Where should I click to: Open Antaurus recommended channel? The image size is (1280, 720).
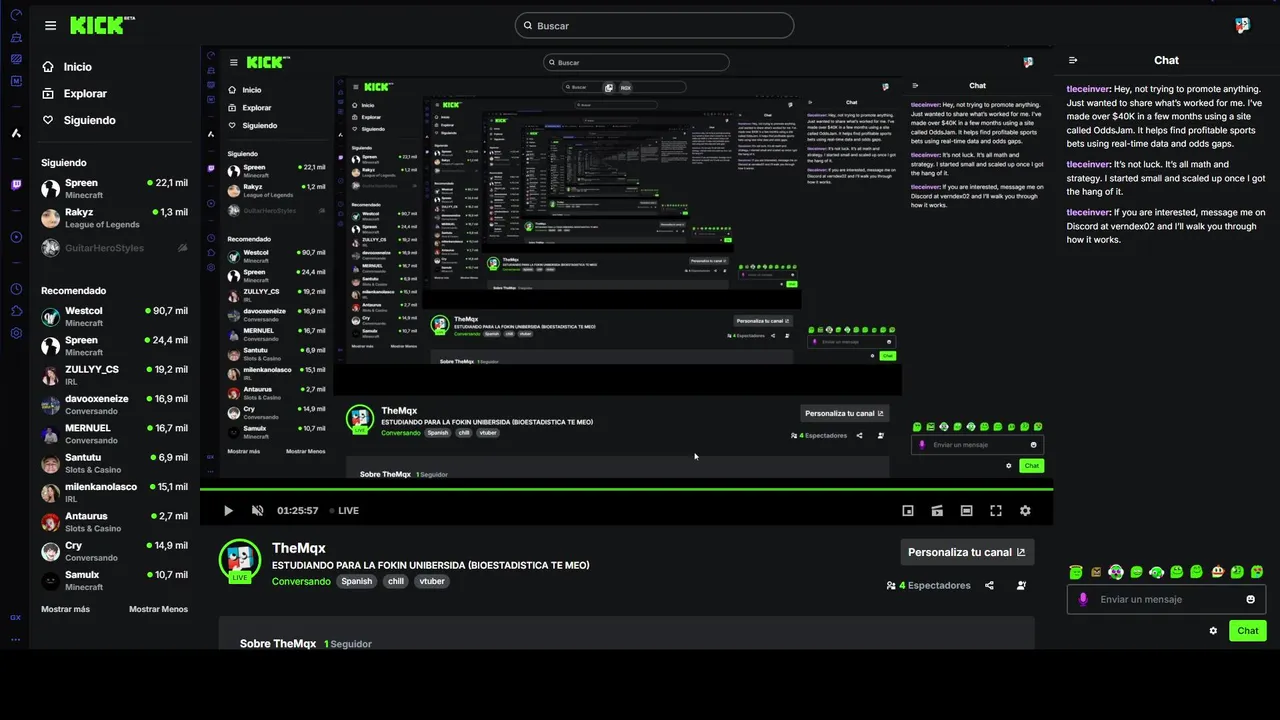tap(114, 522)
